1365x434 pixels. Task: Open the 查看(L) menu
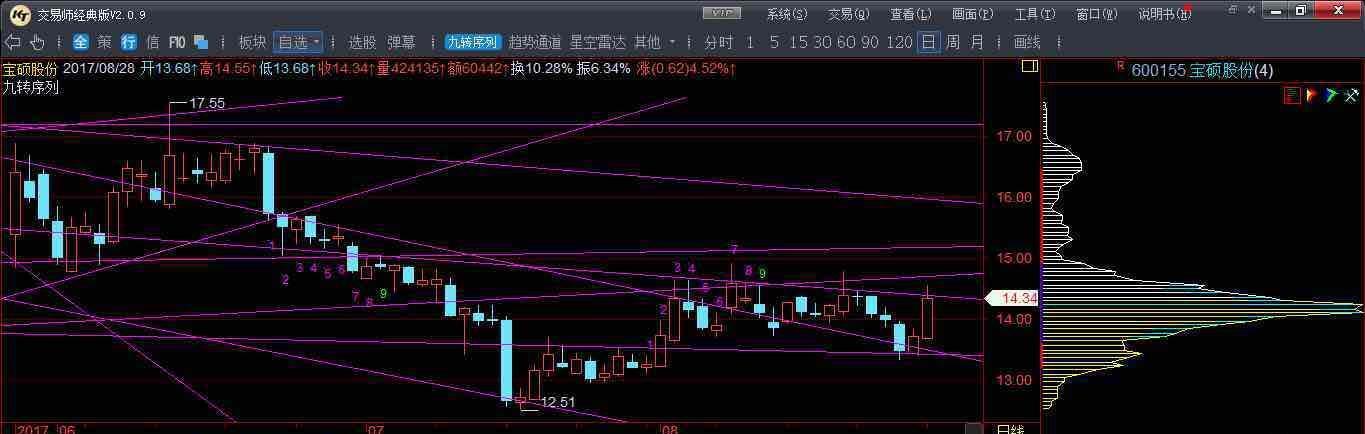pyautogui.click(x=910, y=14)
